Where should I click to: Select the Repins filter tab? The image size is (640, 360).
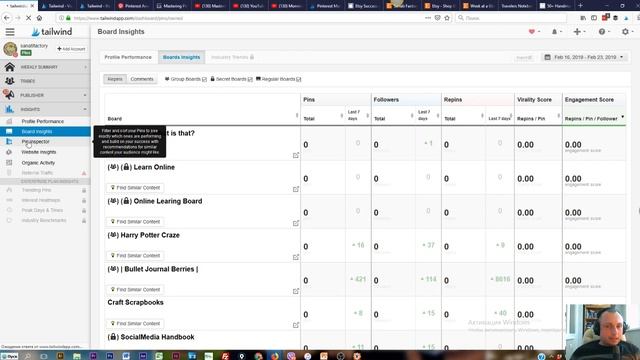115,79
